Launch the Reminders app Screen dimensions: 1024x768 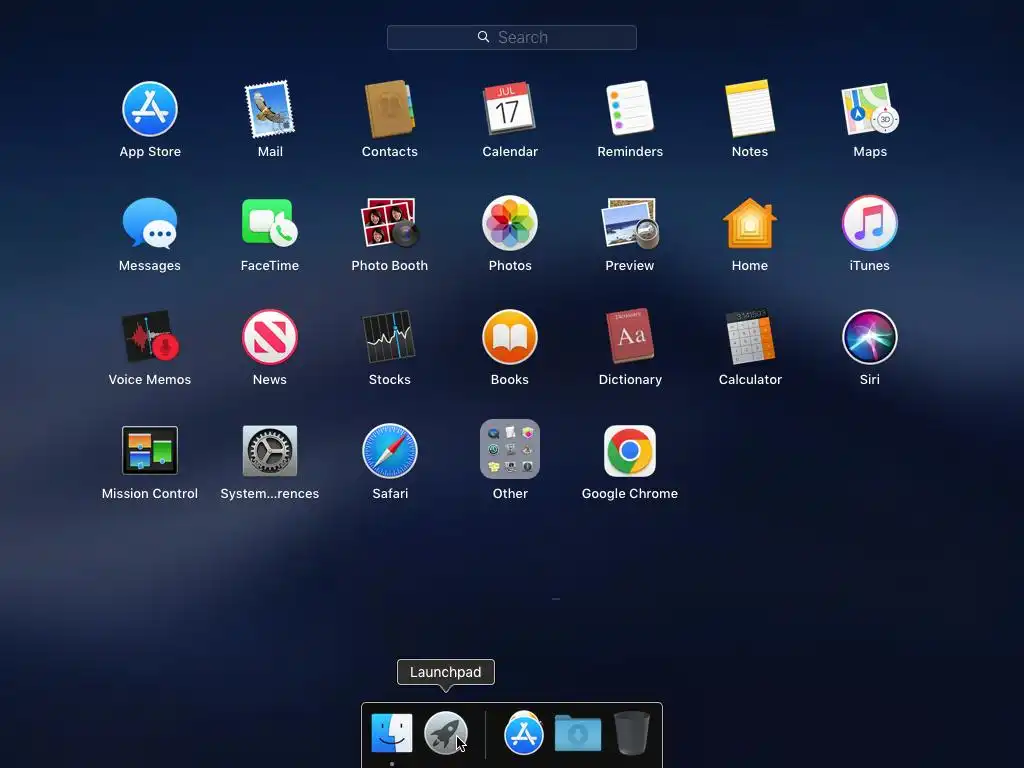(630, 109)
